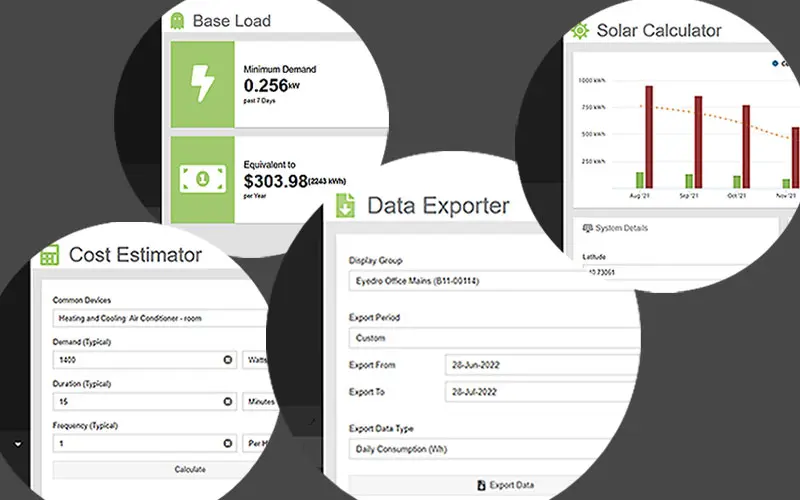Open the Watts unit dropdown

(x=257, y=359)
